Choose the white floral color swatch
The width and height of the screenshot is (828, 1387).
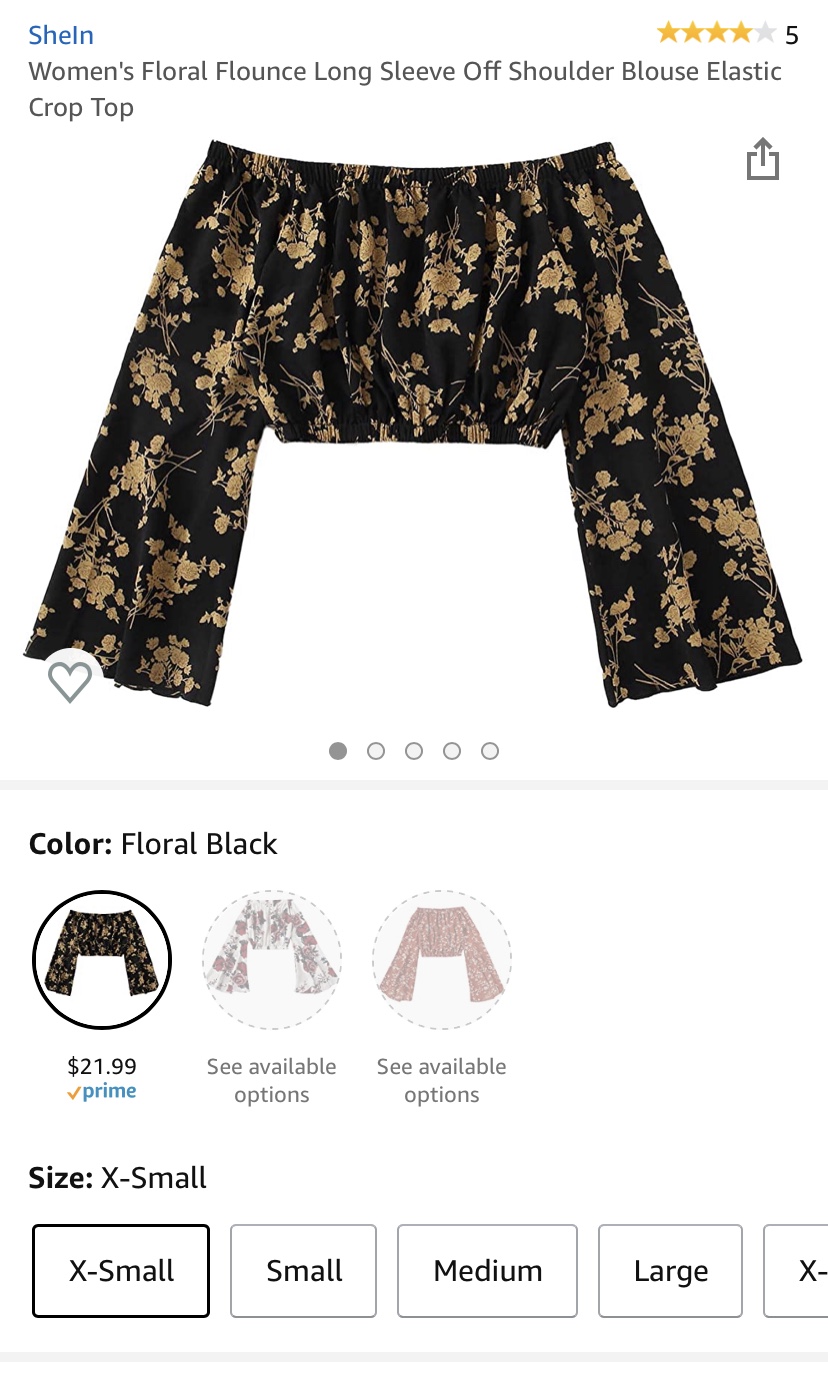(272, 960)
